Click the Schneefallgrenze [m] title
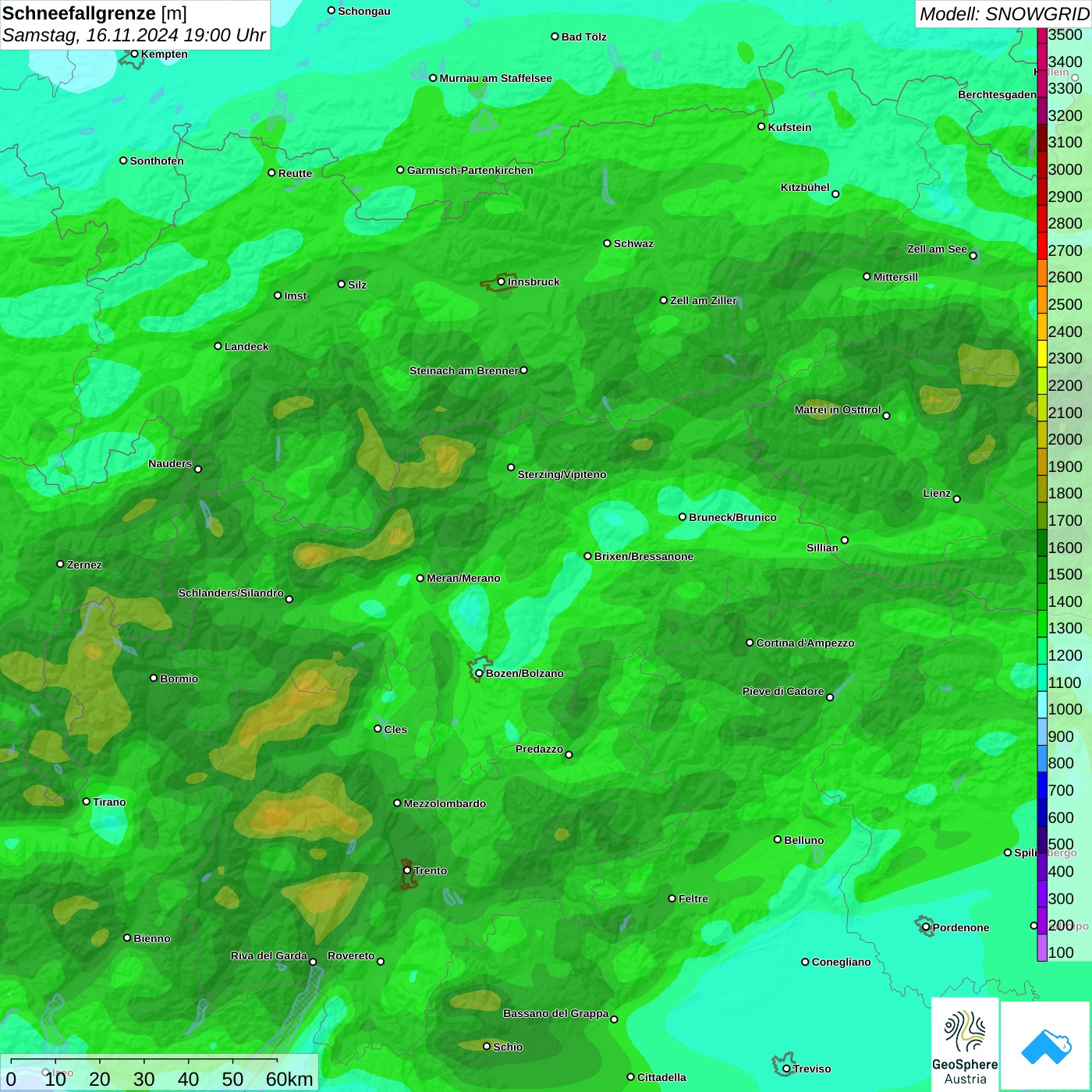The height and width of the screenshot is (1092, 1092). point(94,13)
